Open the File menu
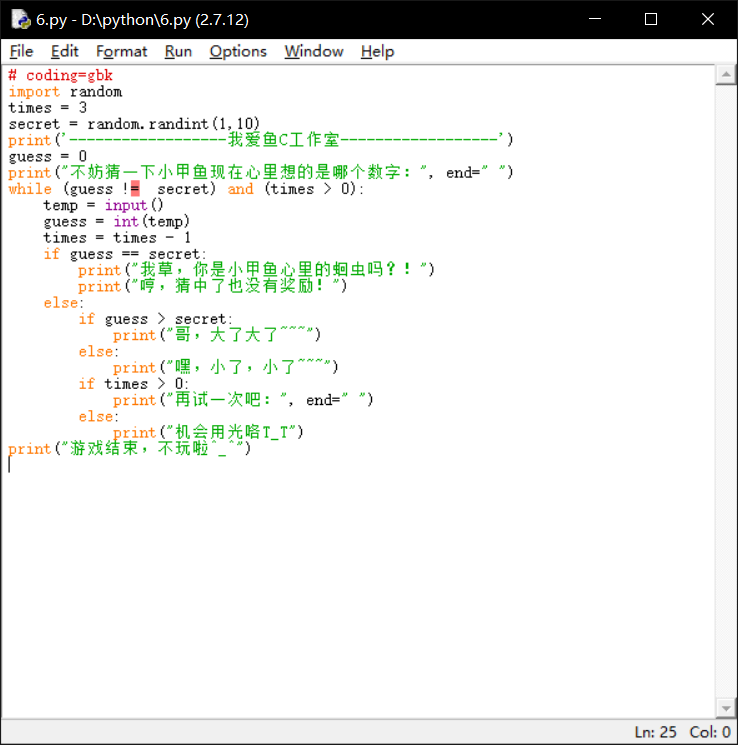The image size is (738, 745). (21, 51)
